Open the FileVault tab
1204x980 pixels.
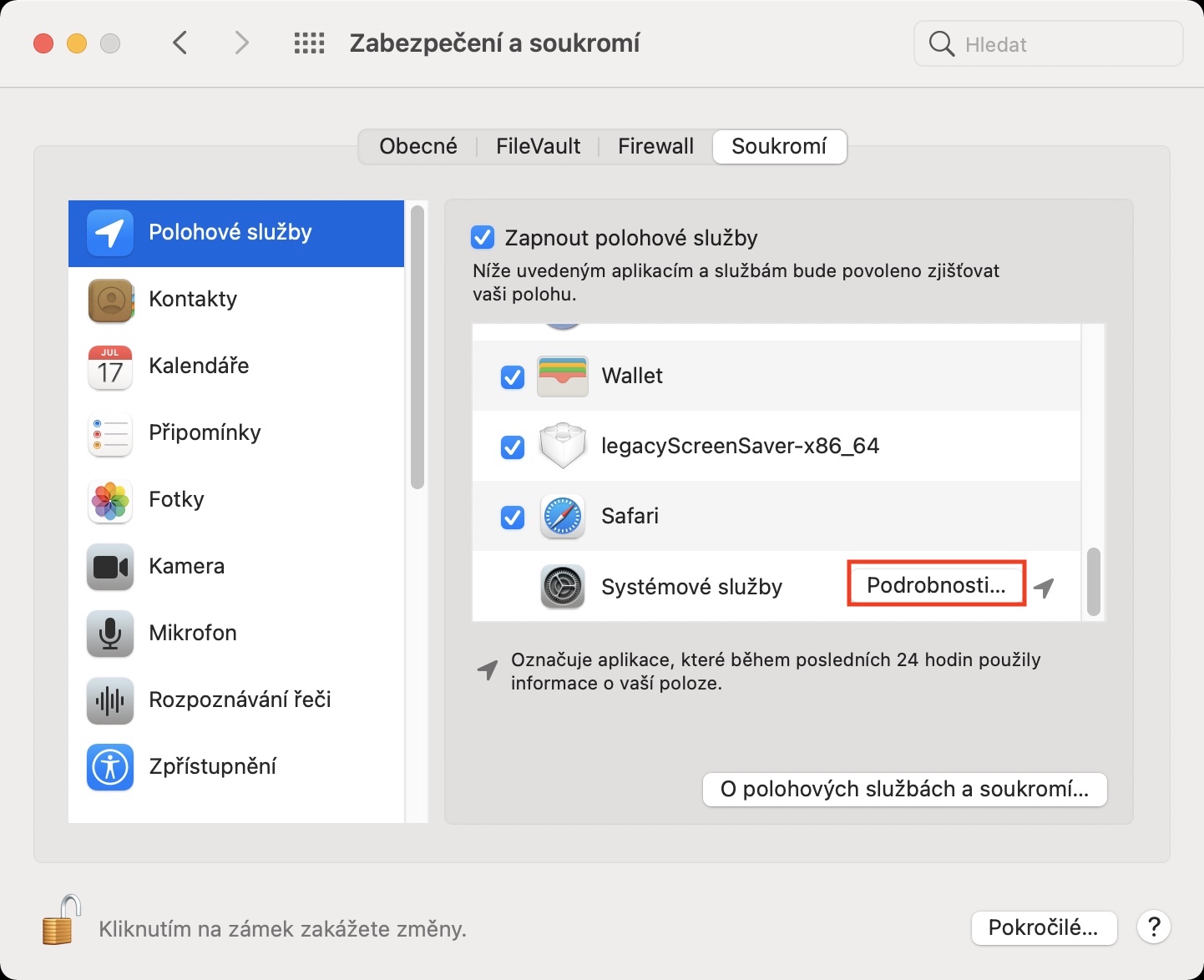point(538,147)
